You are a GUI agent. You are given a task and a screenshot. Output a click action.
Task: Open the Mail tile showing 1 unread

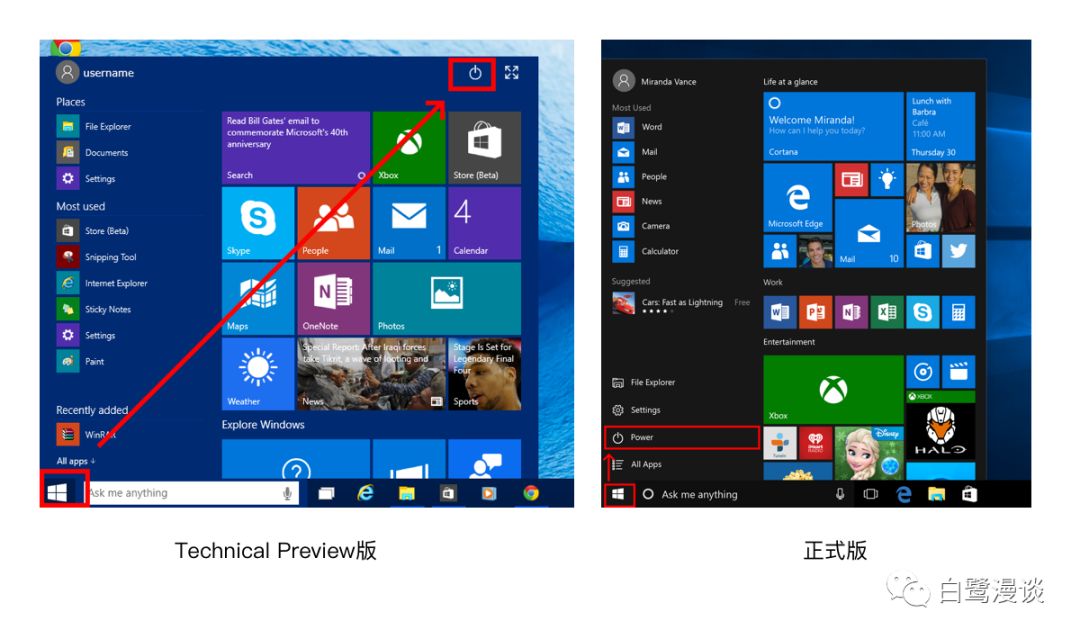point(409,223)
